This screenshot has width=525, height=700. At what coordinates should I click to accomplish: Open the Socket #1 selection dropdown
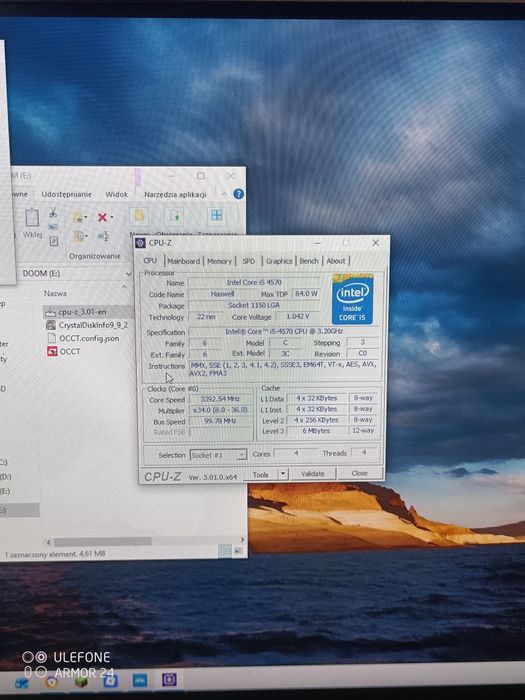[218, 455]
